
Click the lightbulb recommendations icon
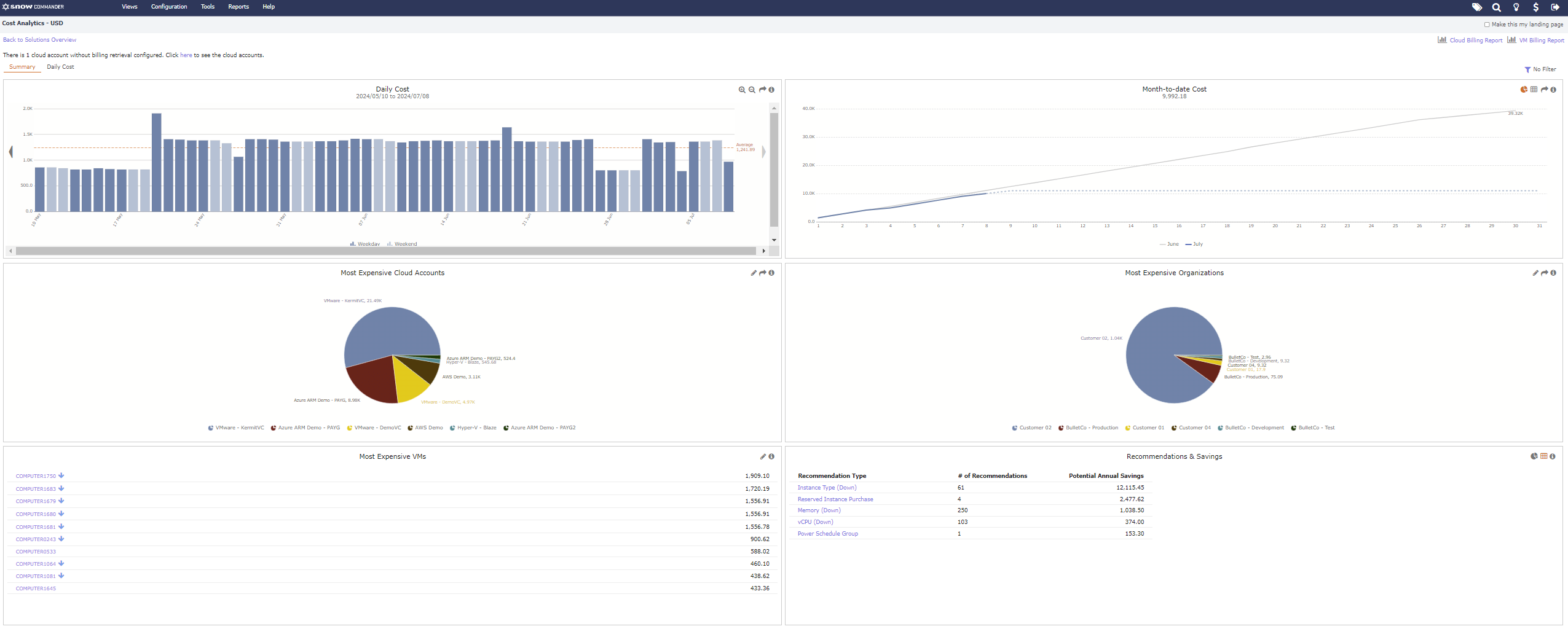[1516, 7]
